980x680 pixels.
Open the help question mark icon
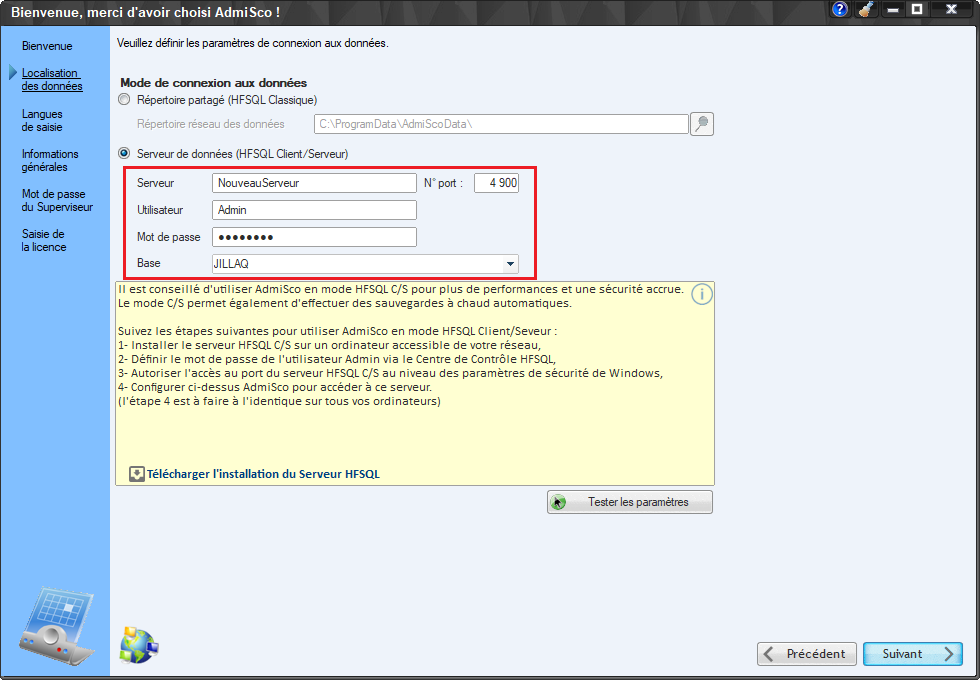[841, 9]
